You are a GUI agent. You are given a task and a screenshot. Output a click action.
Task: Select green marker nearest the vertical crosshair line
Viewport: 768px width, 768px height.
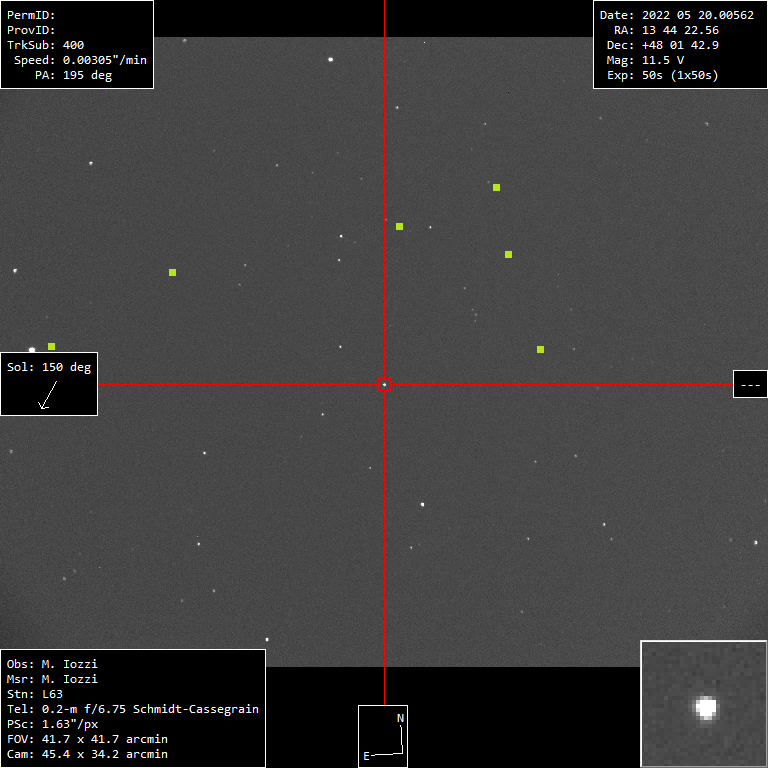point(399,226)
